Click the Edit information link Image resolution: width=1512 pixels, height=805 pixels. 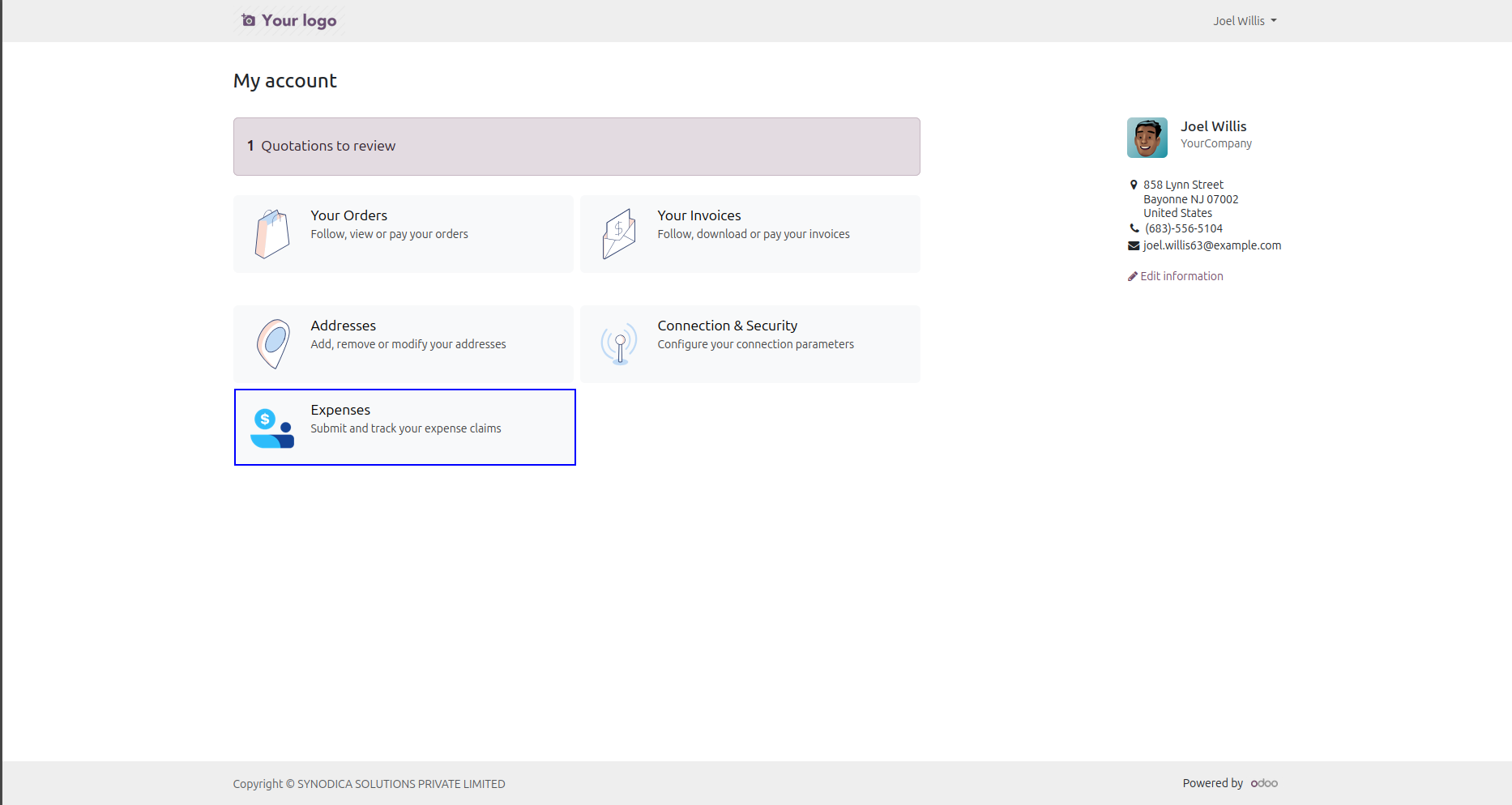point(1181,276)
